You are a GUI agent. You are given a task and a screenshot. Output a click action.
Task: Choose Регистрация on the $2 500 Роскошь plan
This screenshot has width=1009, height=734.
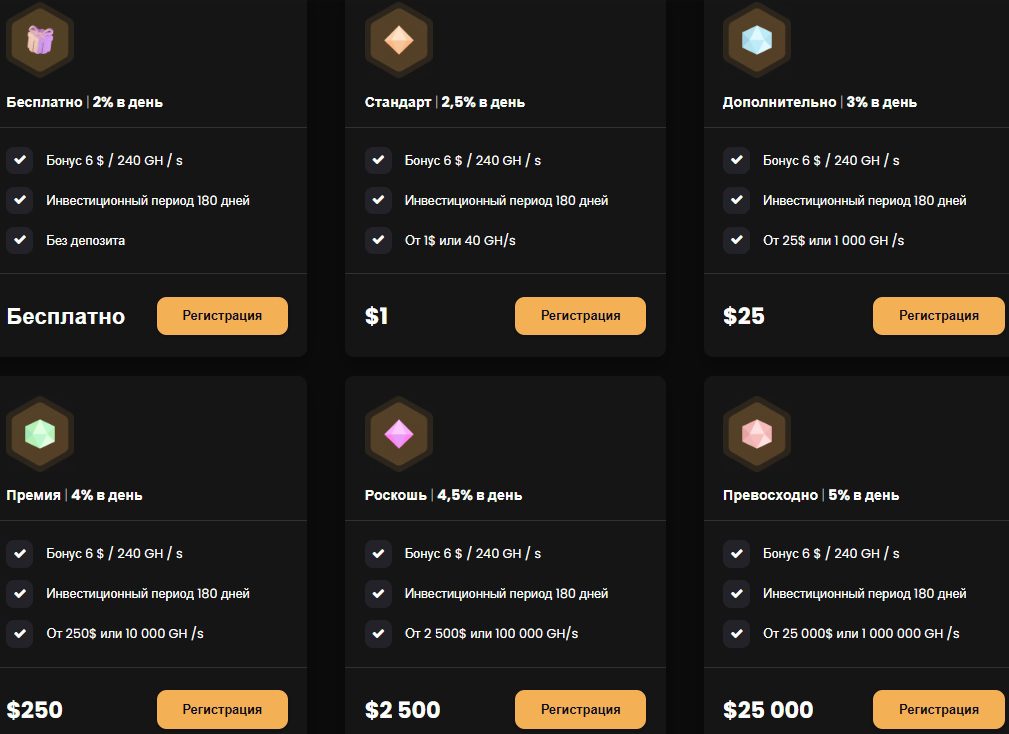point(580,709)
